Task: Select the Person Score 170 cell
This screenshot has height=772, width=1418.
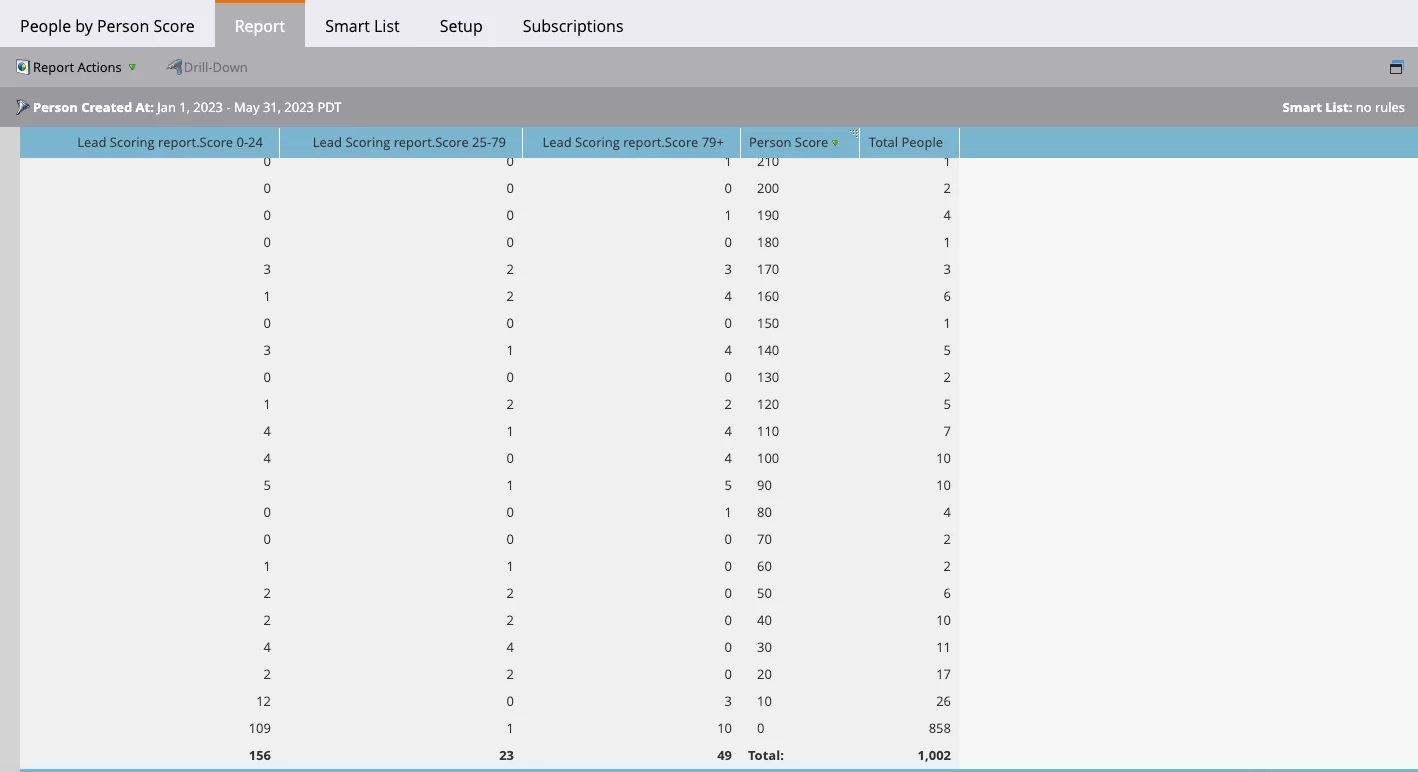Action: 800,269
